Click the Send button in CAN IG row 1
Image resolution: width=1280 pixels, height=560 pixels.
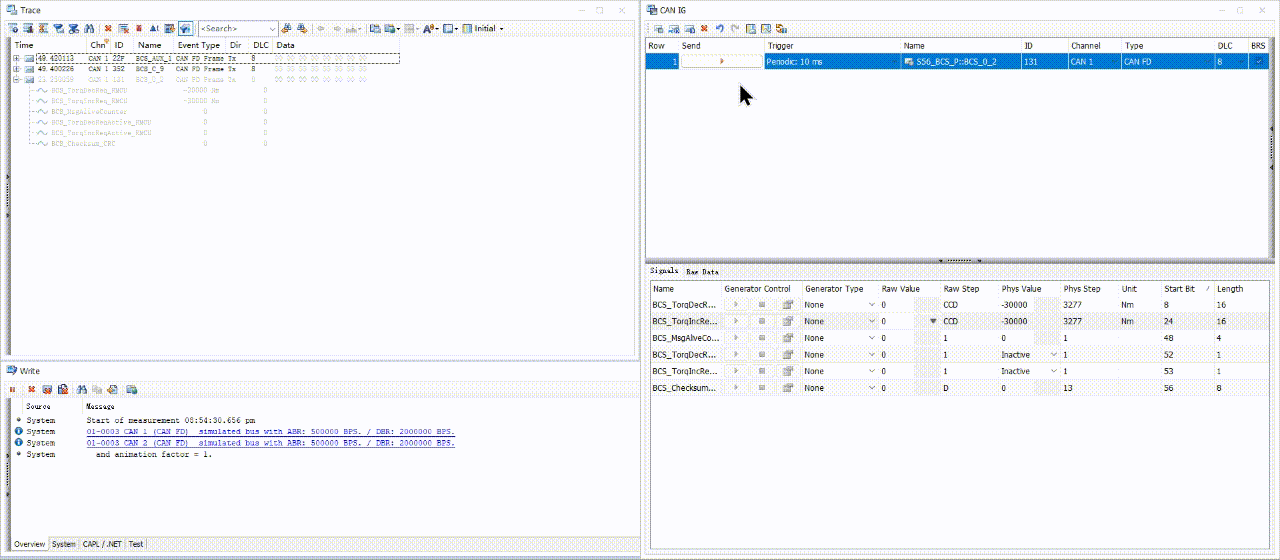click(721, 61)
